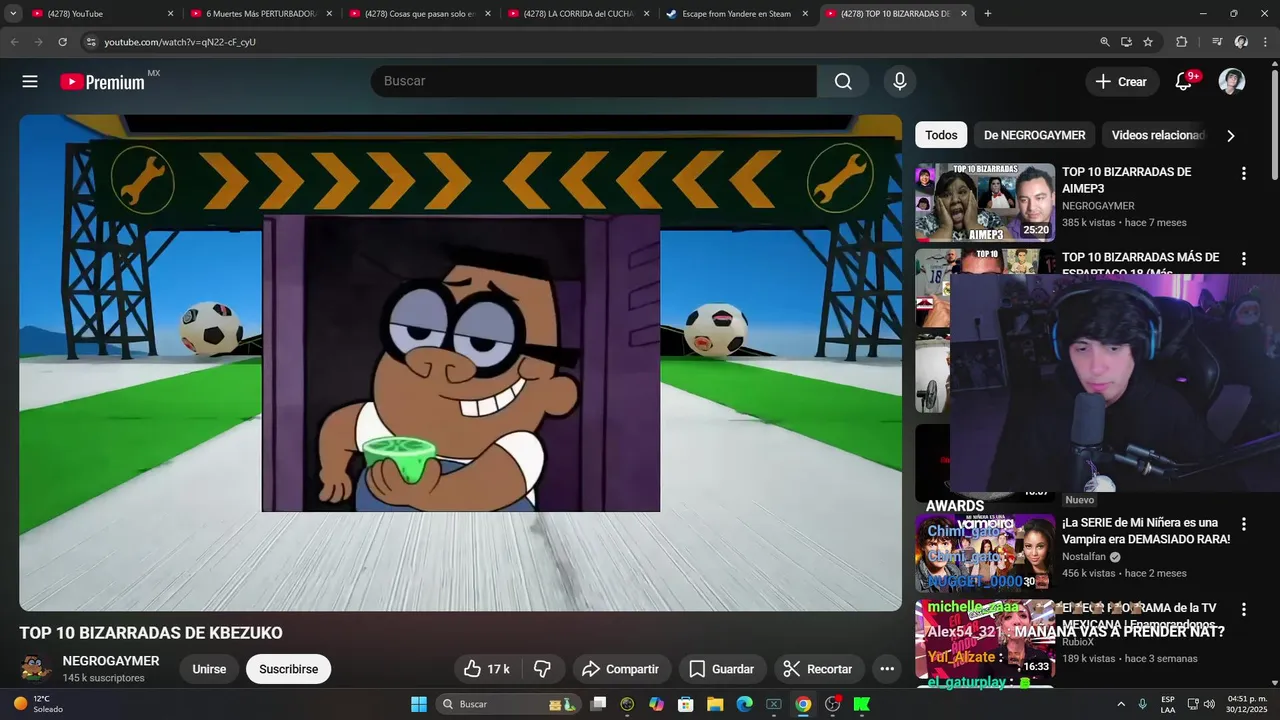Open Chrome media controls icon
This screenshot has height=720, width=1280.
click(x=1217, y=42)
